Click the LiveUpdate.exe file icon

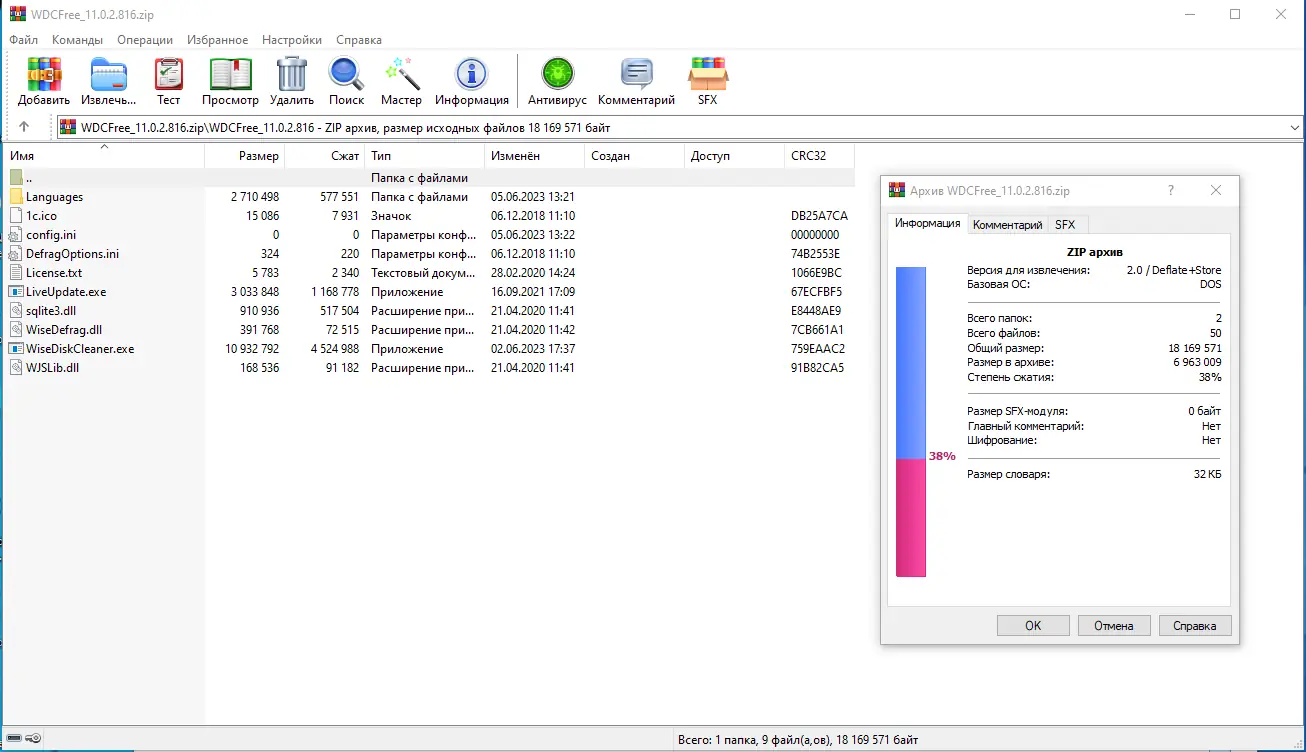(16, 292)
